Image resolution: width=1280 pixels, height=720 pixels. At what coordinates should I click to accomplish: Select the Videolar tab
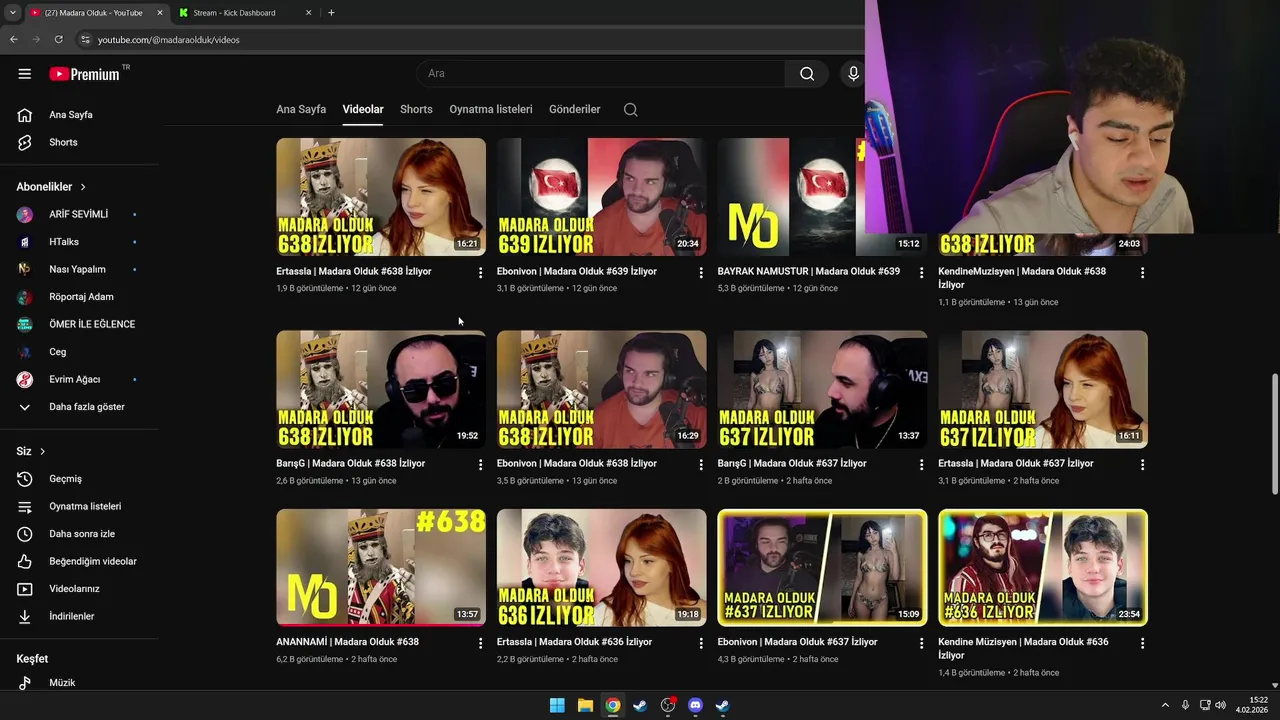(363, 109)
